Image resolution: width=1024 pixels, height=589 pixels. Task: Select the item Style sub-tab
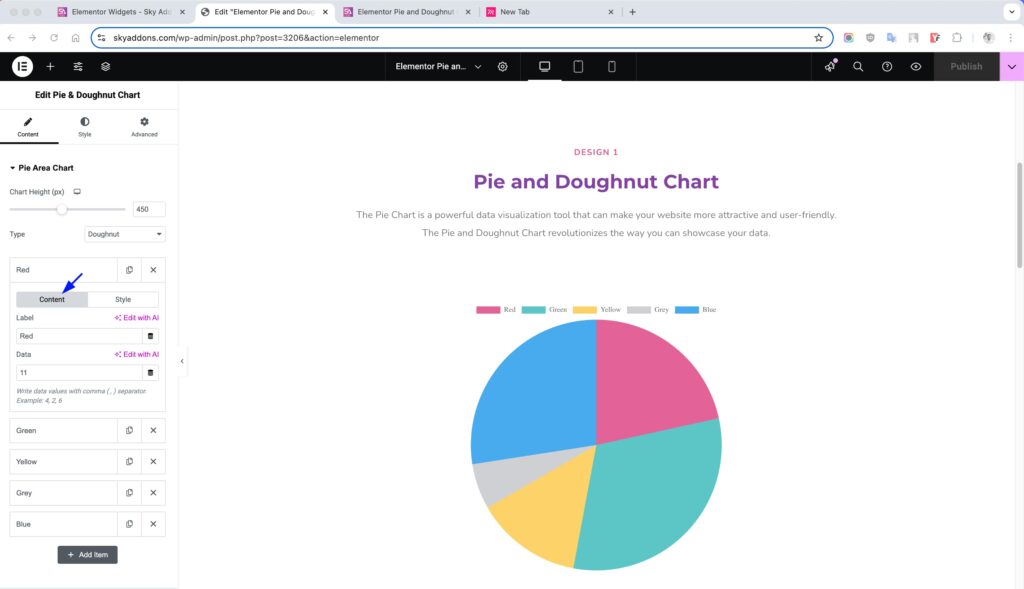coord(123,299)
